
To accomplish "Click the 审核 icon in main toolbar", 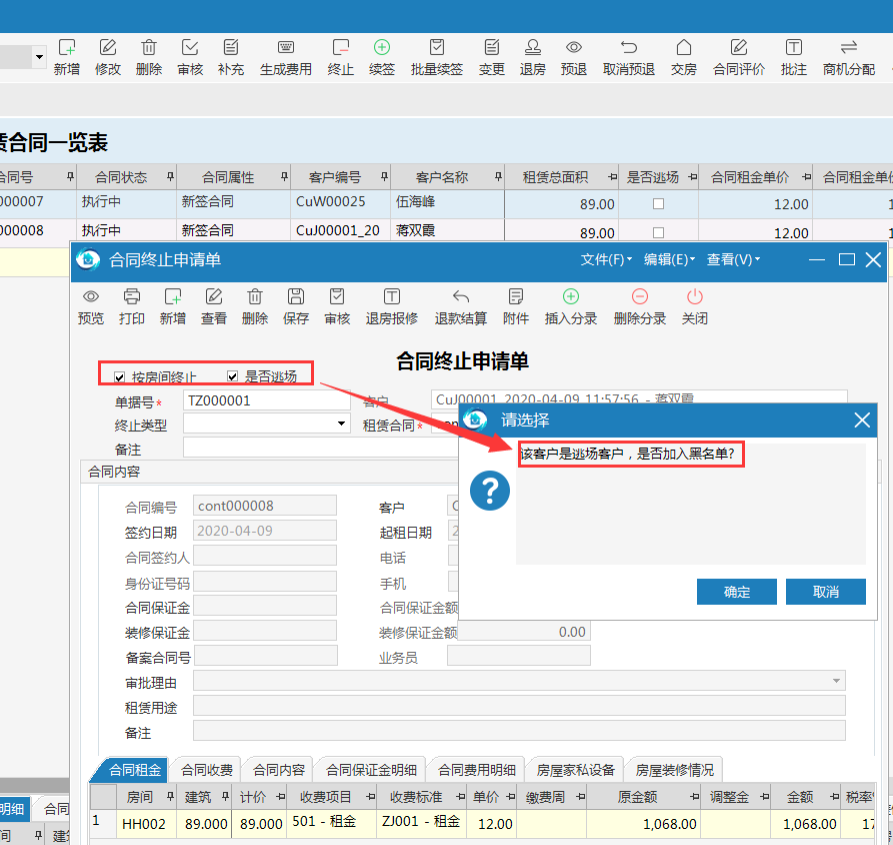I will tap(190, 47).
